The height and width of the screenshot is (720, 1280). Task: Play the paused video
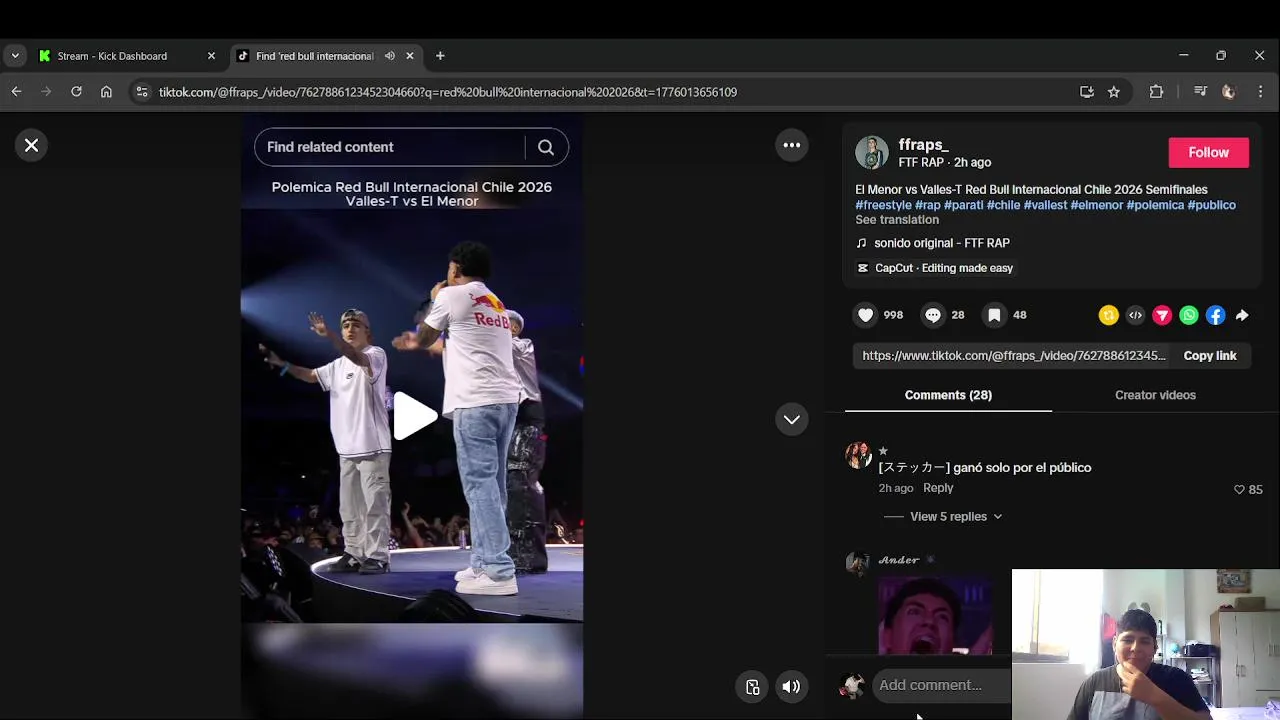coord(413,416)
